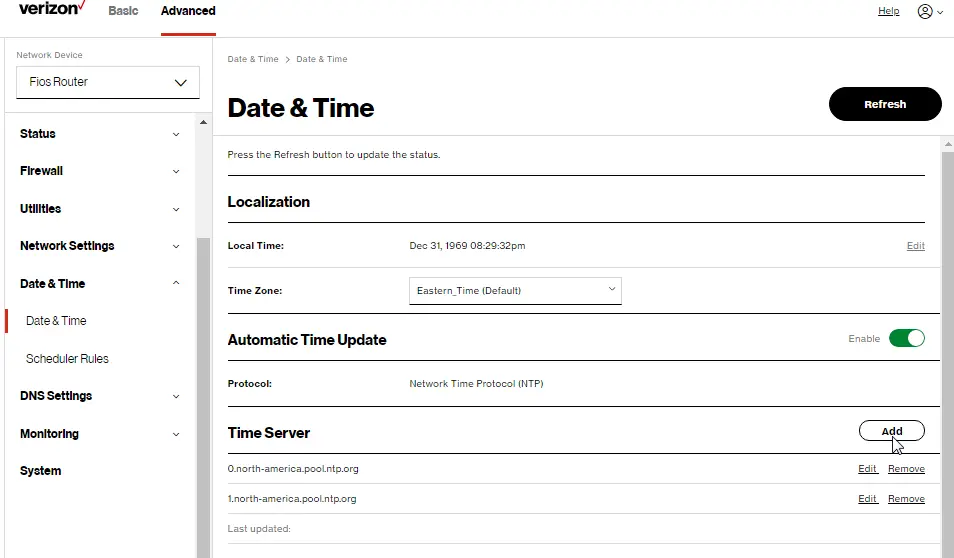
Task: Click the Verizon logo
Action: [52, 8]
